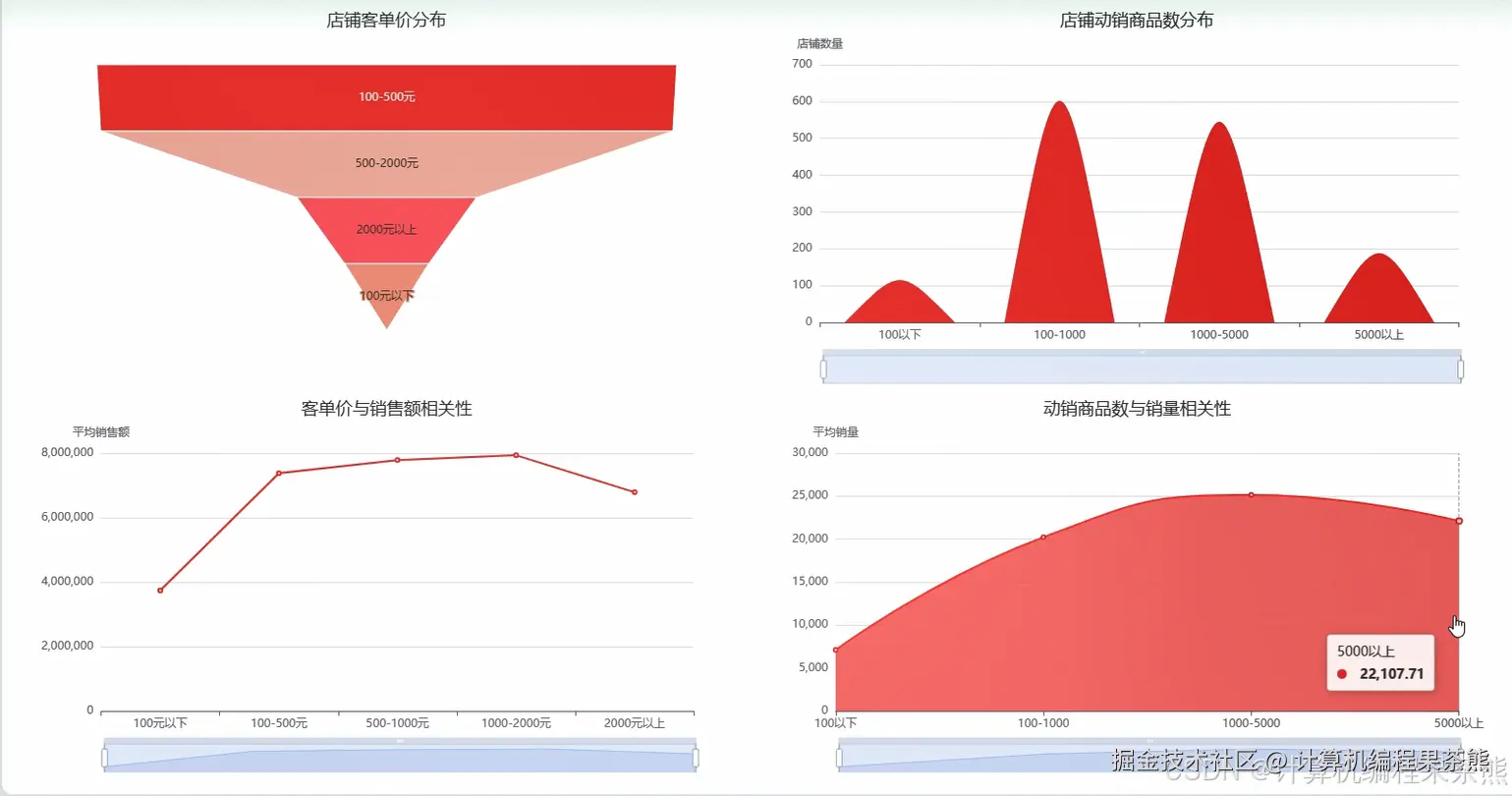Image resolution: width=1512 pixels, height=796 pixels.
Task: Click the 700 y-axis value
Action: 802,64
